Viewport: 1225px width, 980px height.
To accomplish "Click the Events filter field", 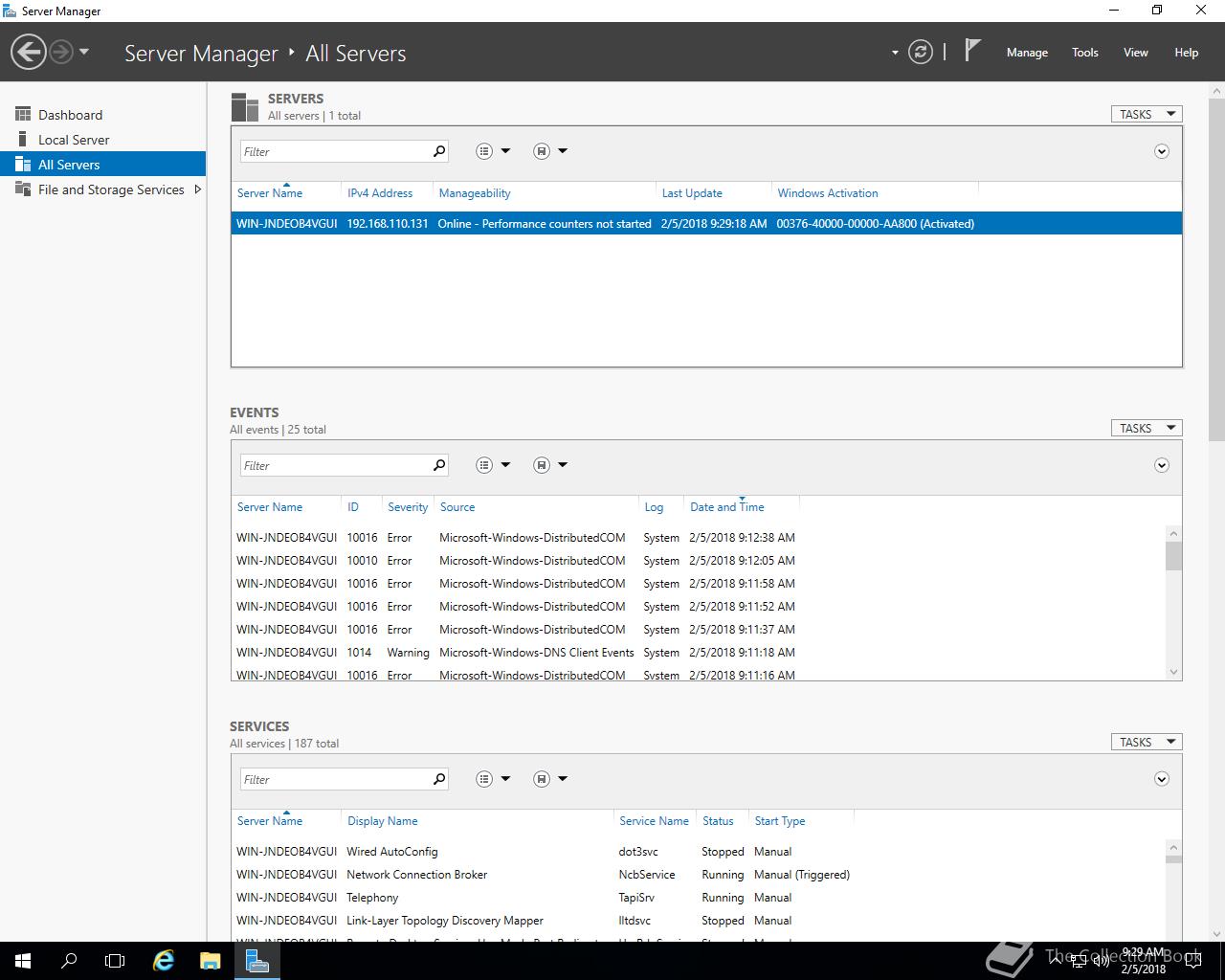I will click(x=334, y=465).
